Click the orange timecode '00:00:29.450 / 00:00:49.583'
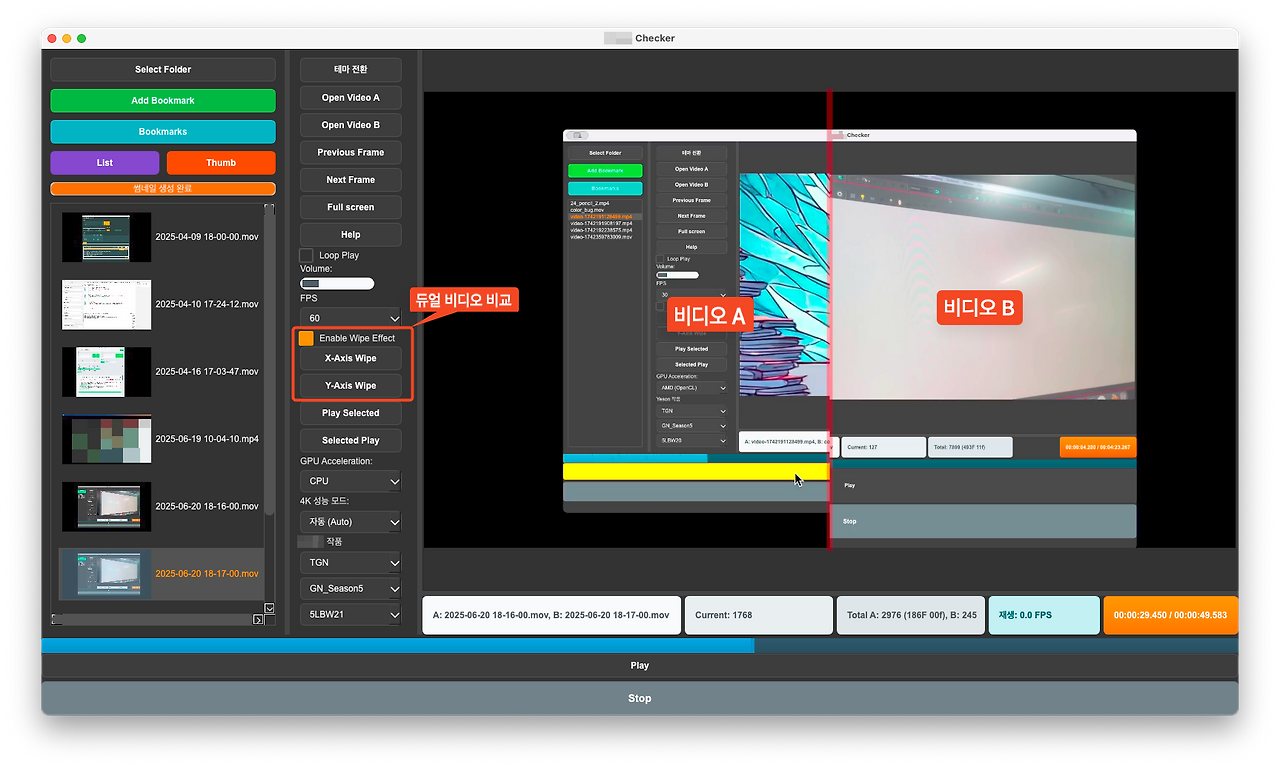The width and height of the screenshot is (1280, 770). pos(1171,615)
